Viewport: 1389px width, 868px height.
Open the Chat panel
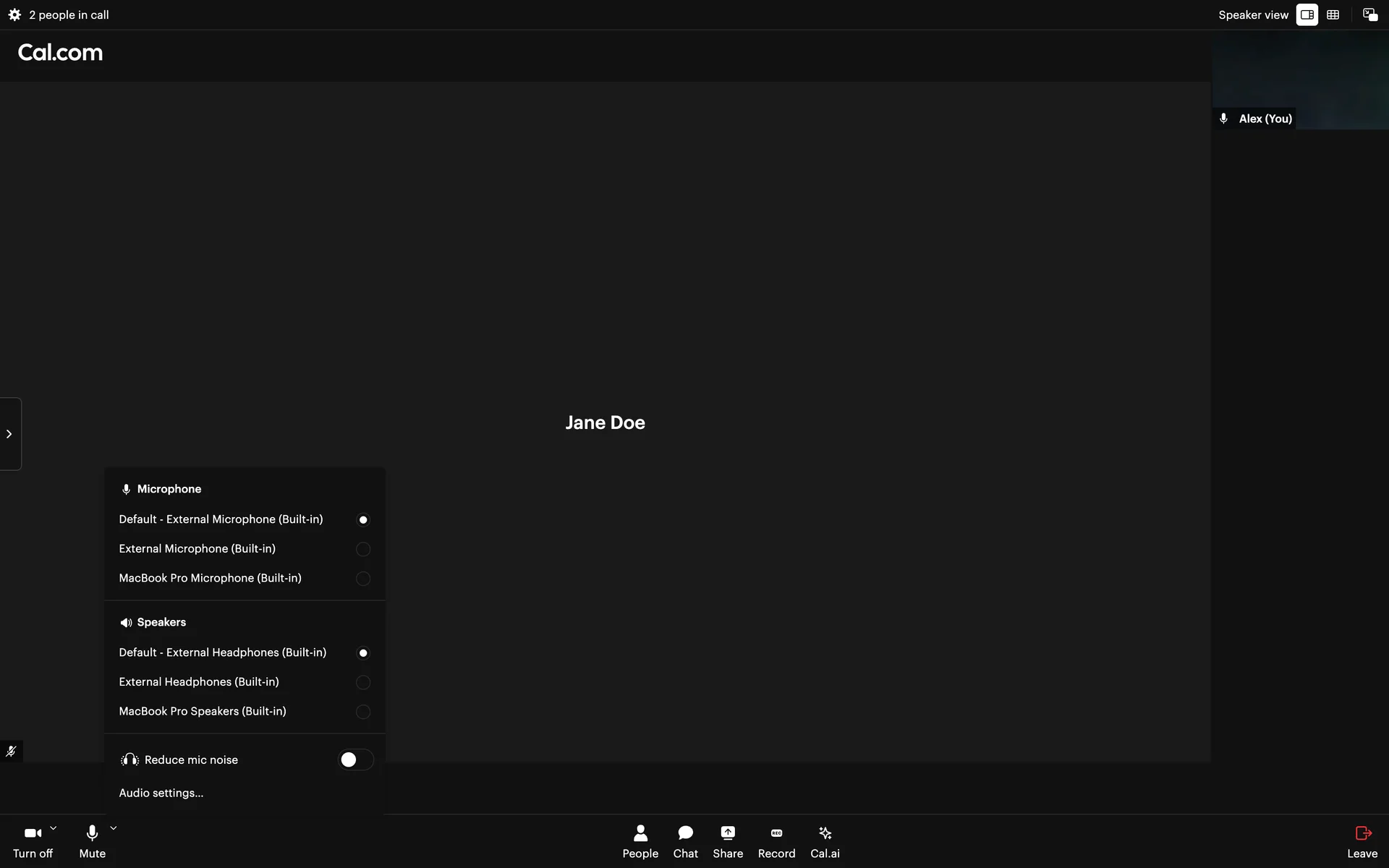pos(685,842)
